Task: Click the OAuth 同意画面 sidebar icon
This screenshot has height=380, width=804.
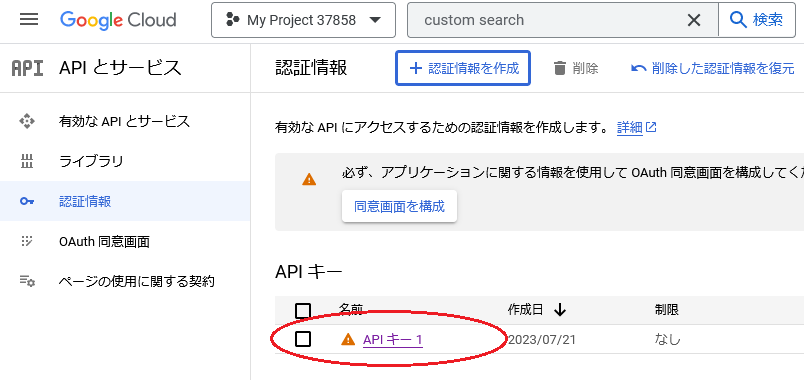Action: (27, 241)
